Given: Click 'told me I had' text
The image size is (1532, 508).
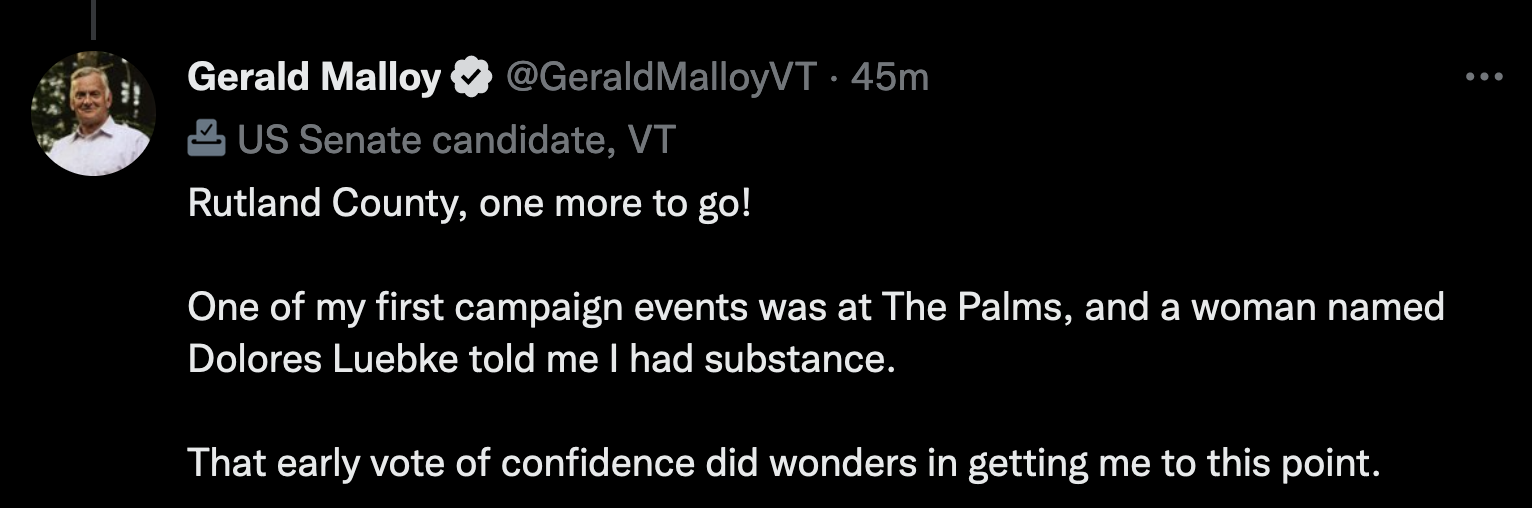Looking at the screenshot, I should (x=579, y=359).
